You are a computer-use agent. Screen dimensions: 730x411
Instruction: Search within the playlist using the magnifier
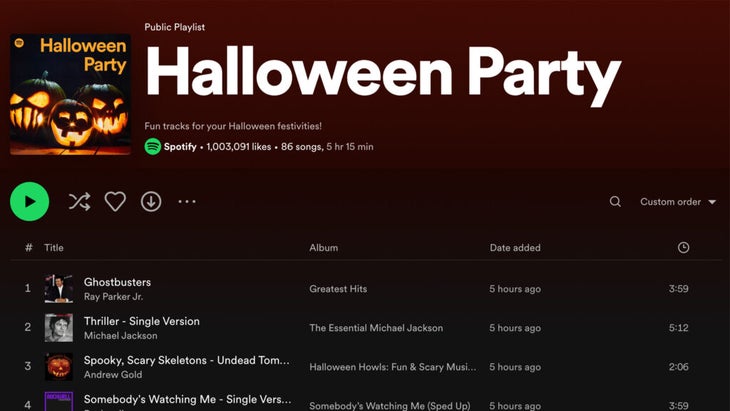tap(615, 202)
